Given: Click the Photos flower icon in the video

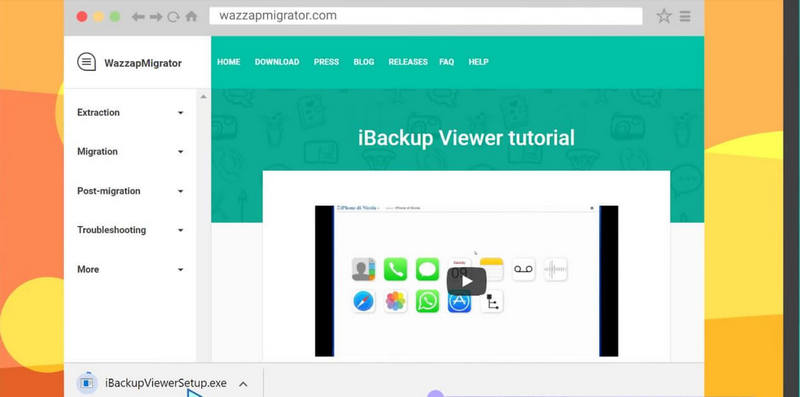Looking at the screenshot, I should coord(395,301).
